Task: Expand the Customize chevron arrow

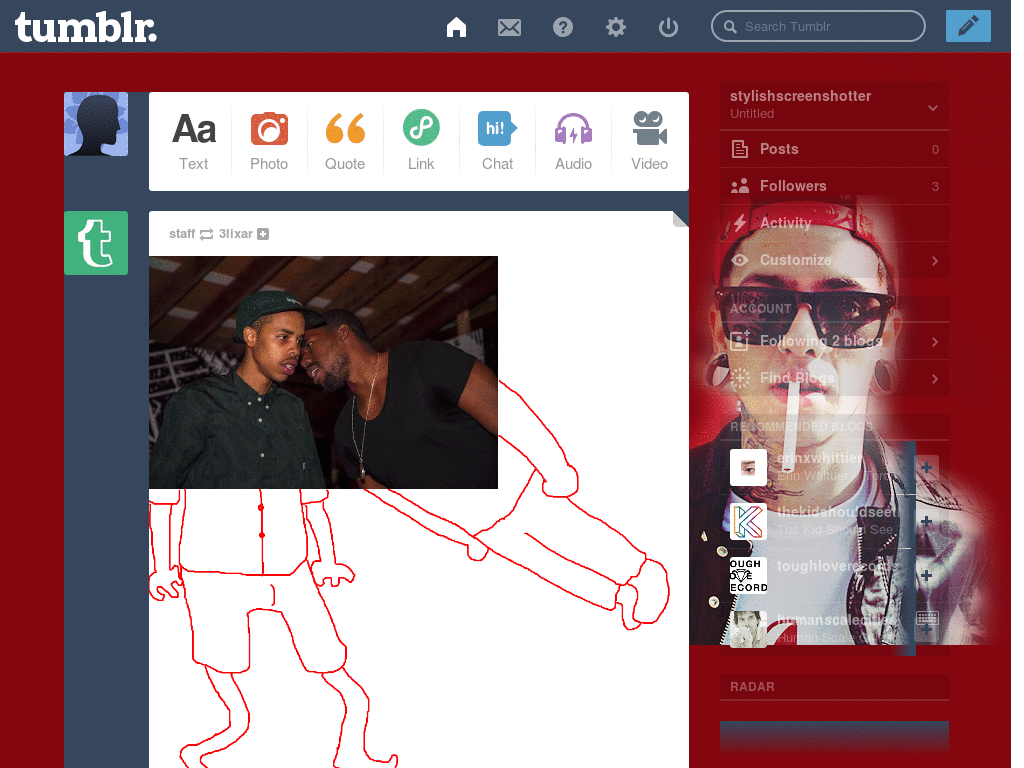Action: pyautogui.click(x=935, y=261)
